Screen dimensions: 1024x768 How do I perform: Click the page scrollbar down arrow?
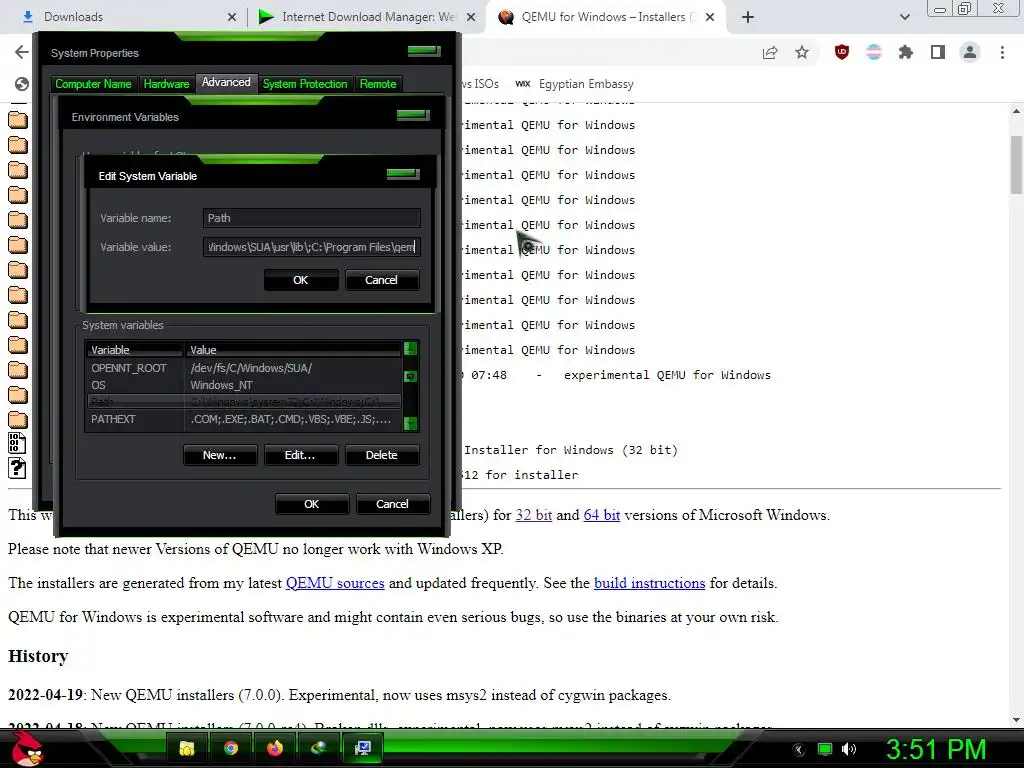point(1016,720)
